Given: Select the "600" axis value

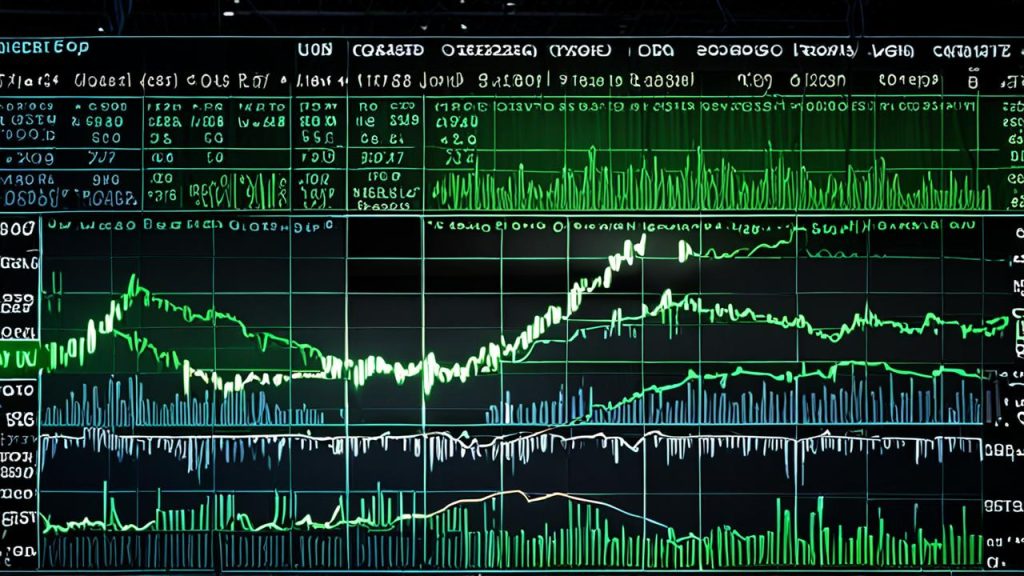Looking at the screenshot, I should pos(18,229).
